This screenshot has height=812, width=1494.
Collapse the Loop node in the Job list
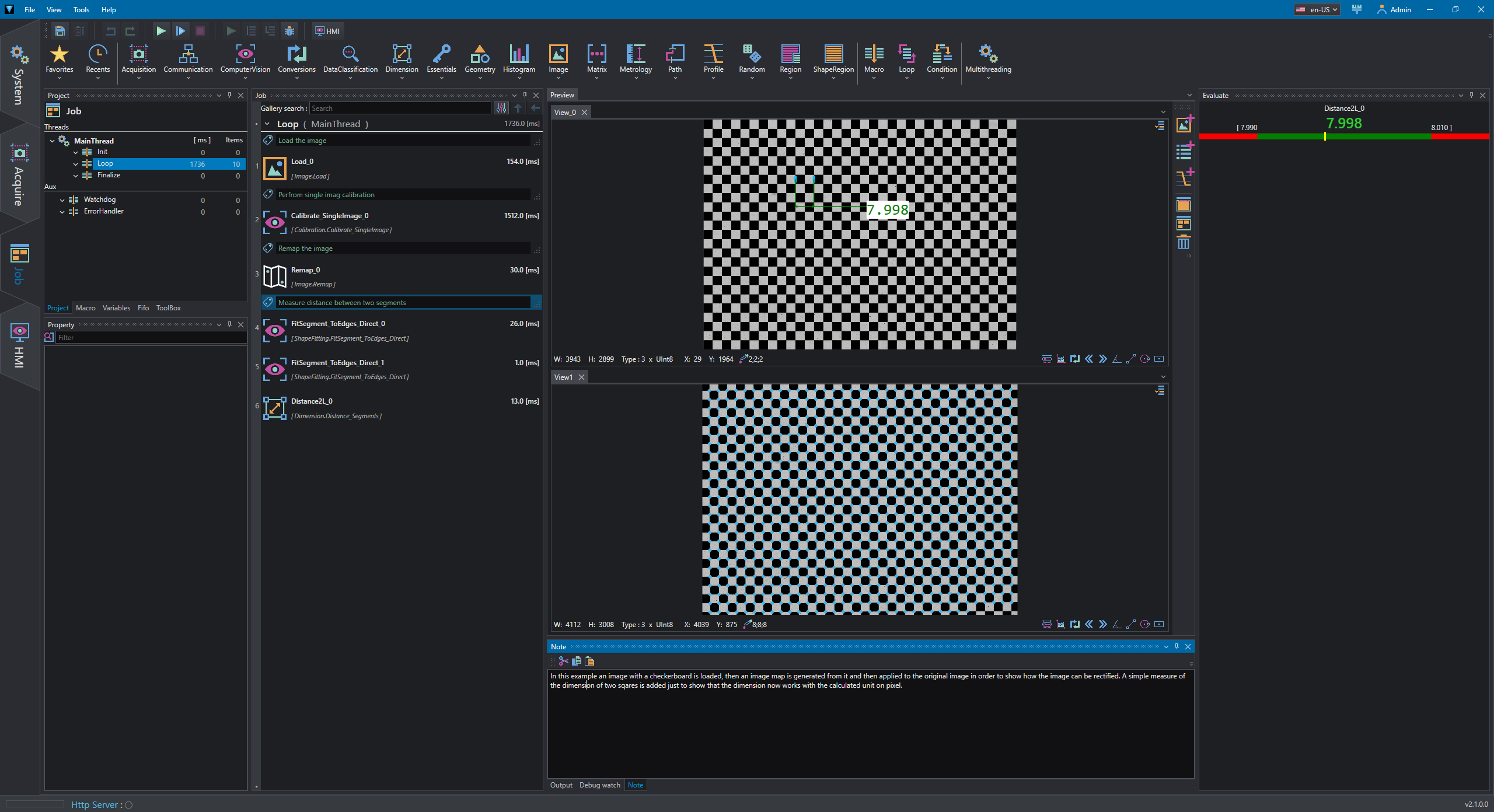click(267, 124)
